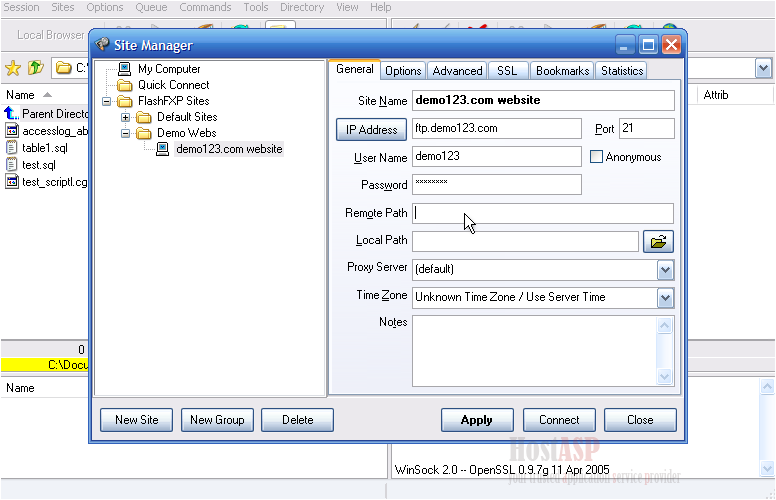The height and width of the screenshot is (500, 776).
Task: Select Default Sites folder
Action: click(187, 117)
